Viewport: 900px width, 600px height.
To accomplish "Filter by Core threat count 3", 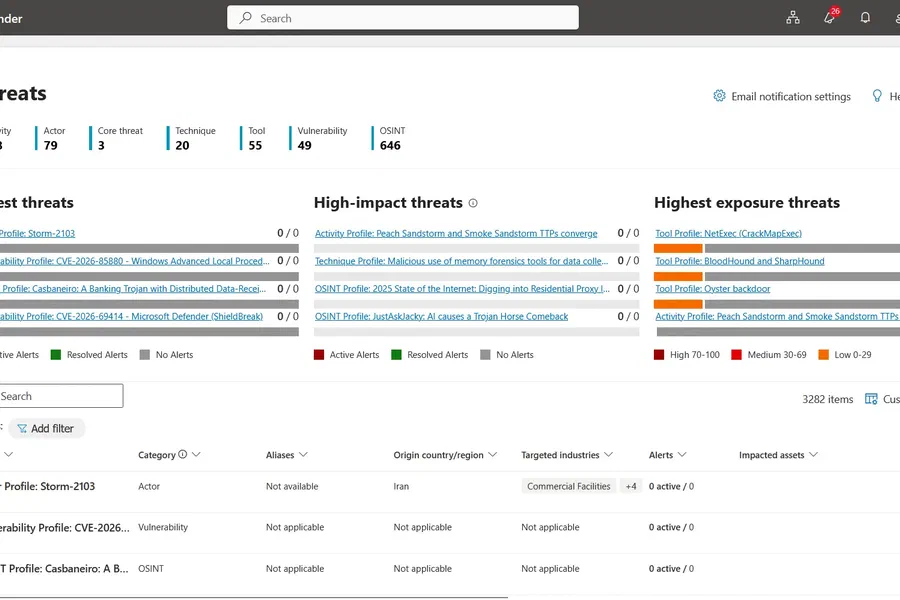I will (116, 138).
